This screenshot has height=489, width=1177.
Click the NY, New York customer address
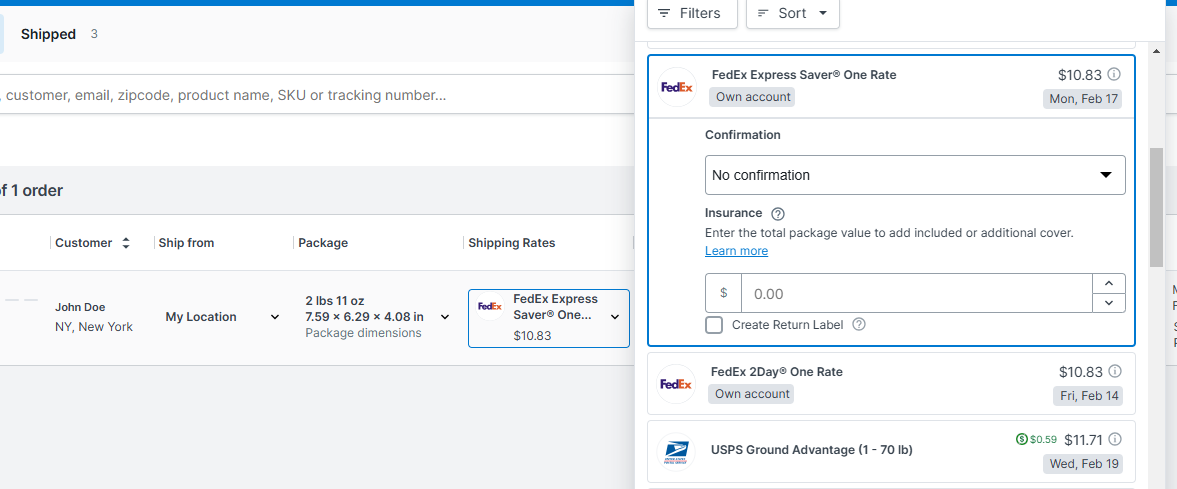94,327
